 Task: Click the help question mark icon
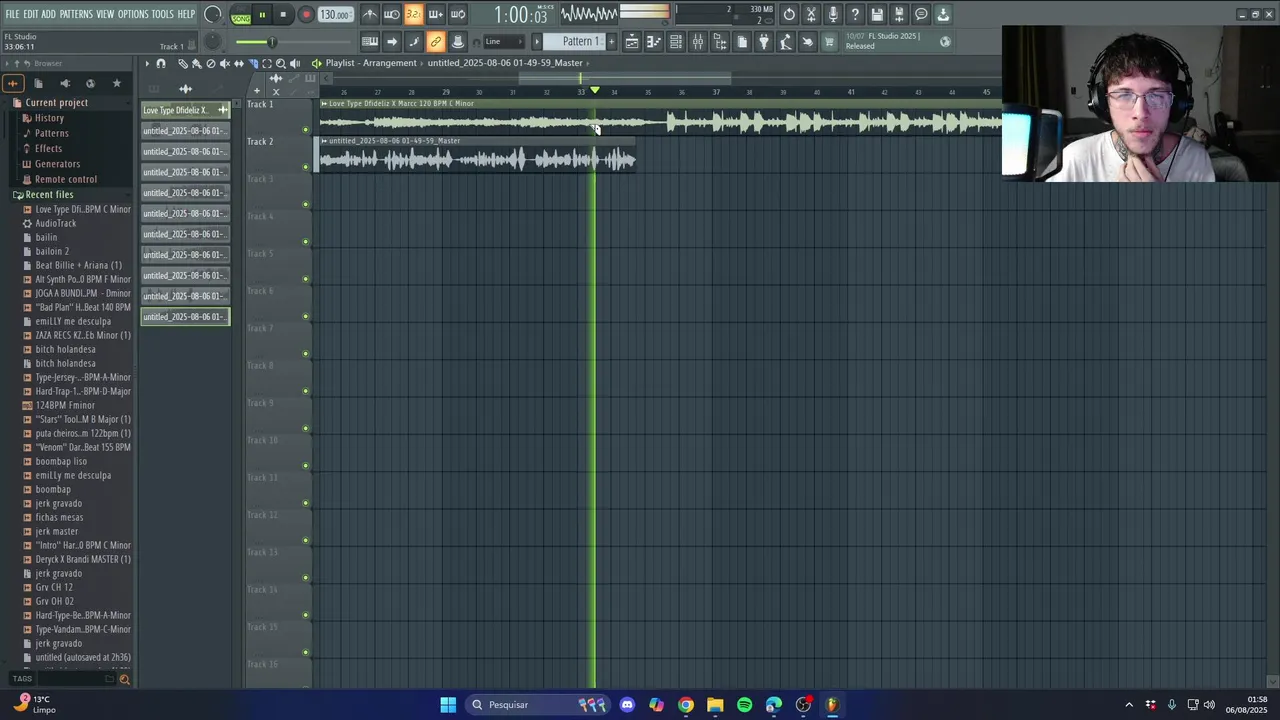[x=855, y=14]
